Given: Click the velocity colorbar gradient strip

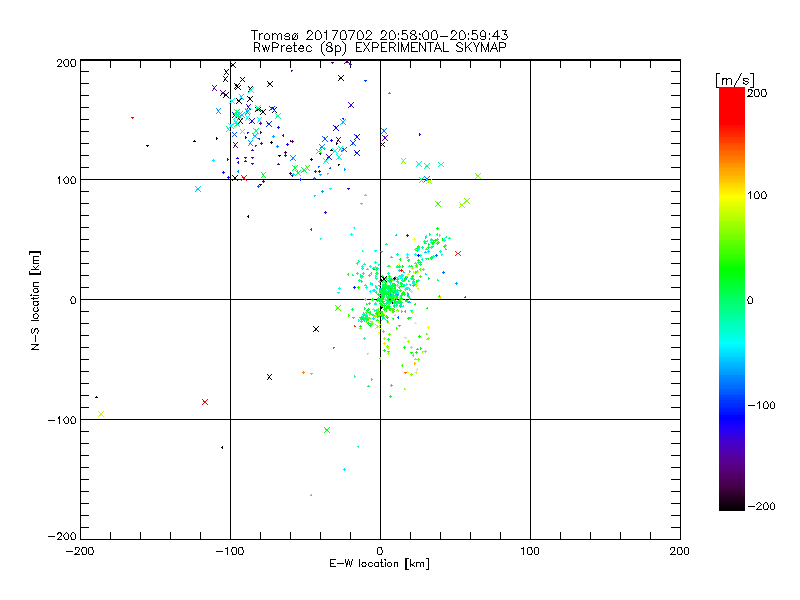Looking at the screenshot, I should pos(732,298).
